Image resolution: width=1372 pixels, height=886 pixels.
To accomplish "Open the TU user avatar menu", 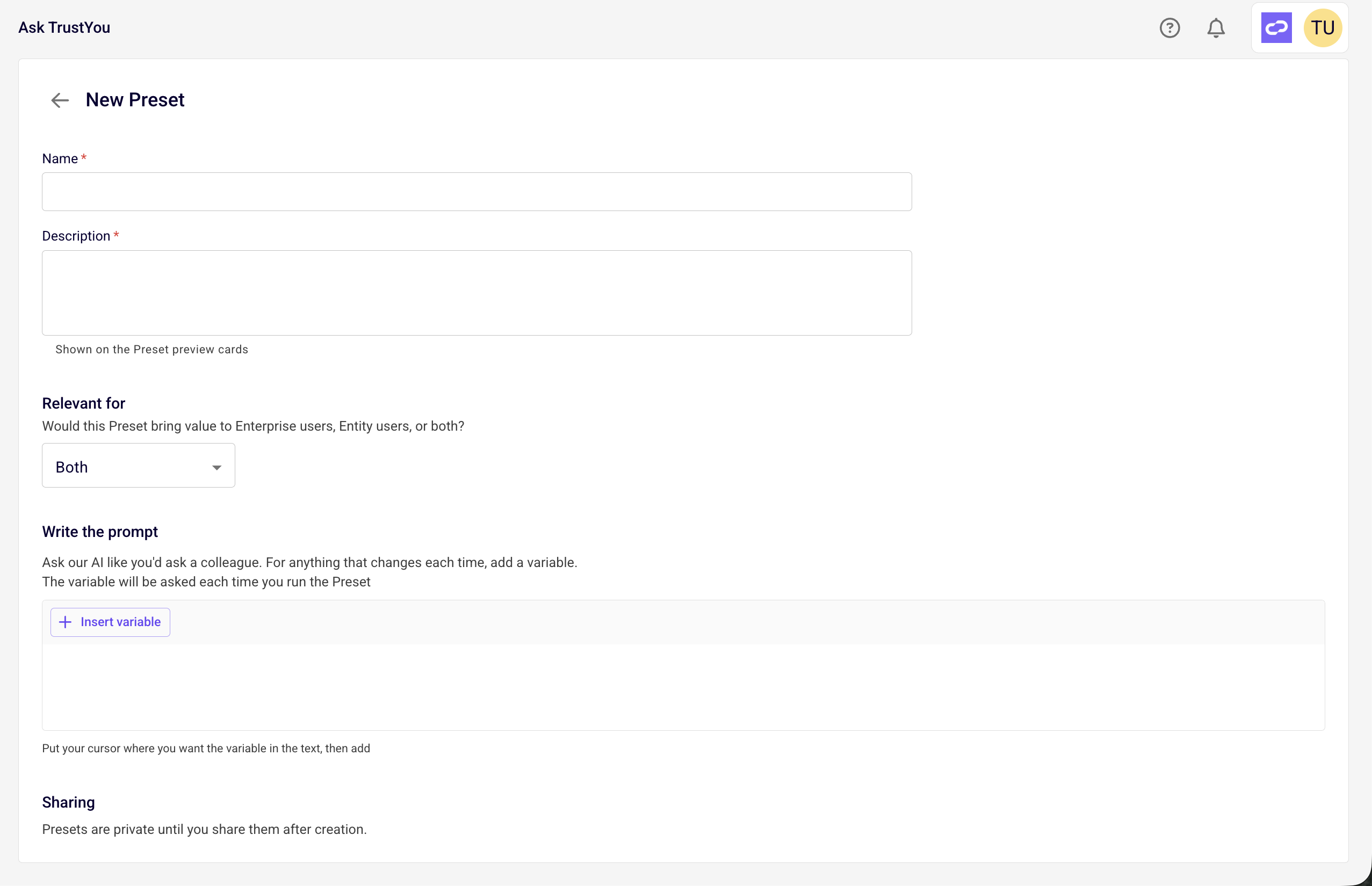I will click(x=1323, y=27).
